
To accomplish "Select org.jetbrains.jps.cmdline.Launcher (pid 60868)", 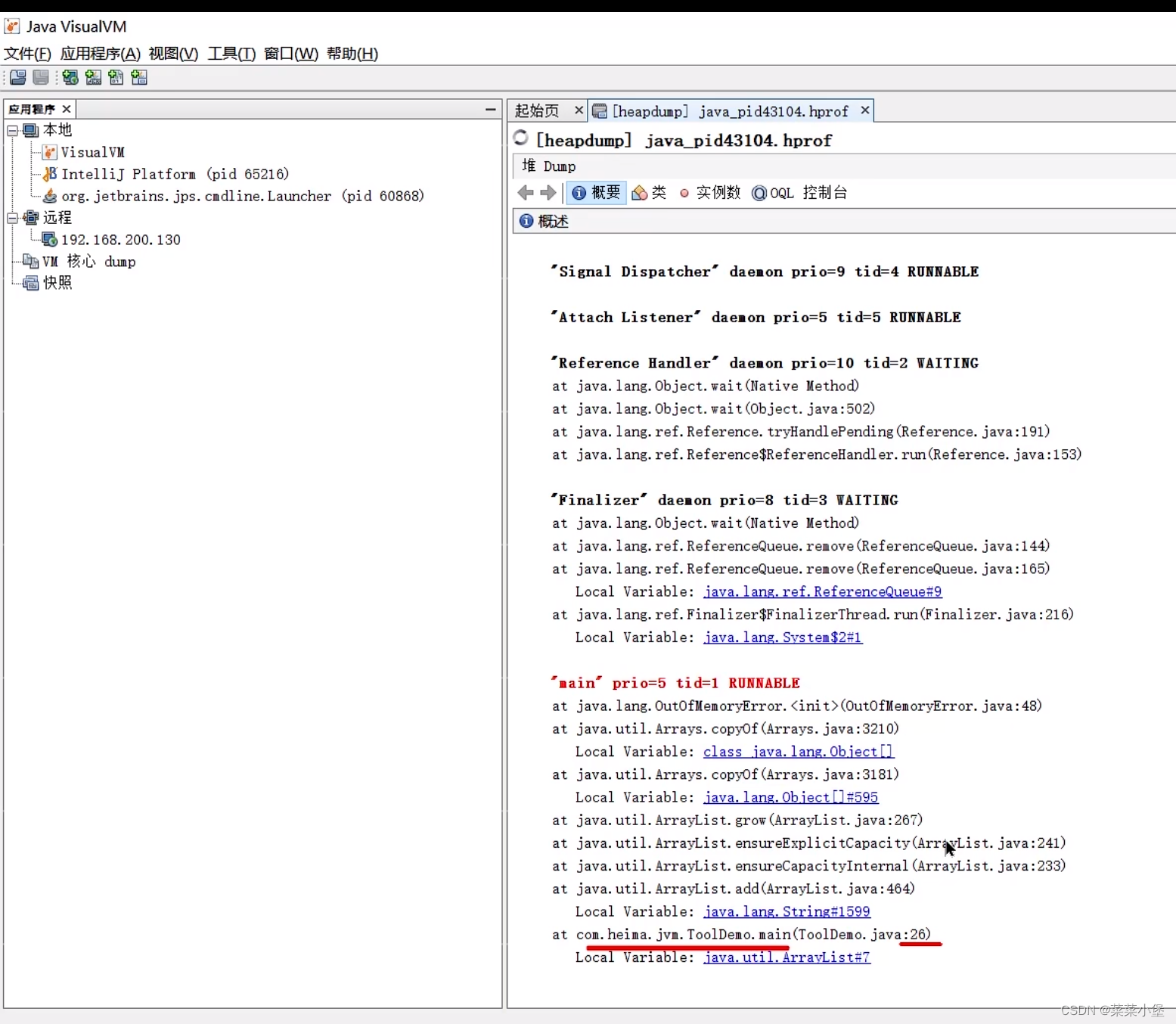I will [x=233, y=196].
